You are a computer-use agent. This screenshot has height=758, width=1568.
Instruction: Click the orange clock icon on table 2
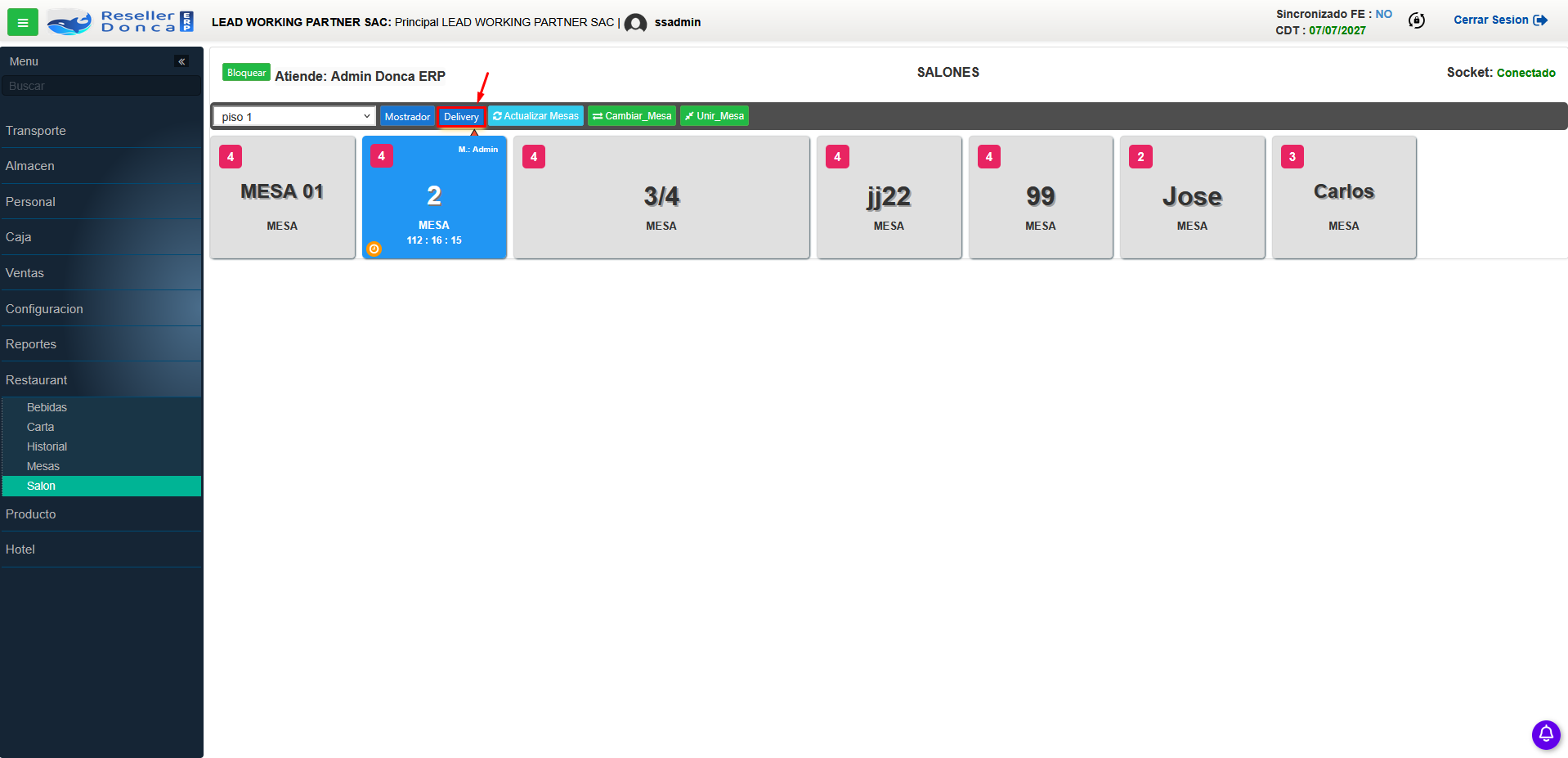coord(374,249)
